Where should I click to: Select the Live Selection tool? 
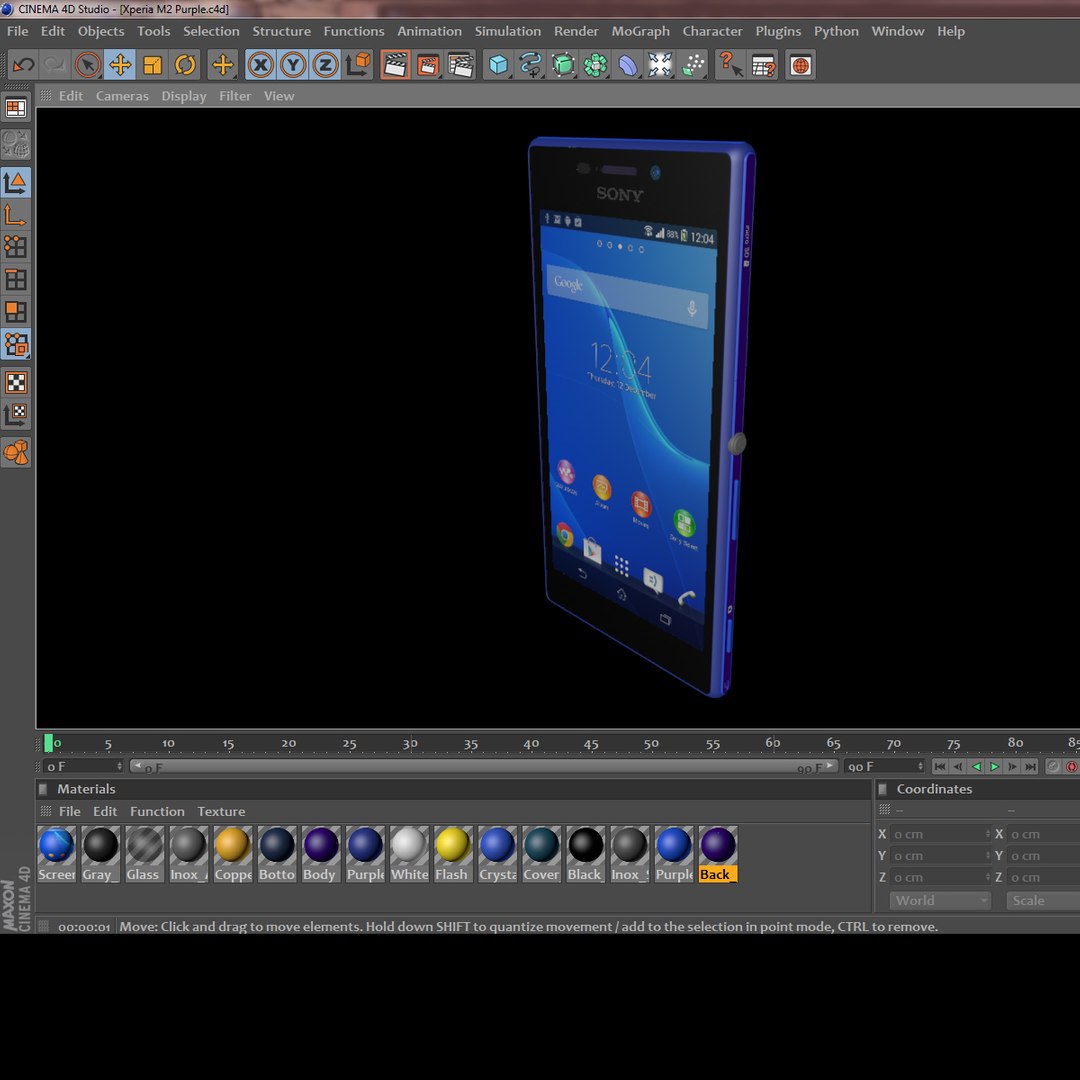[x=87, y=65]
